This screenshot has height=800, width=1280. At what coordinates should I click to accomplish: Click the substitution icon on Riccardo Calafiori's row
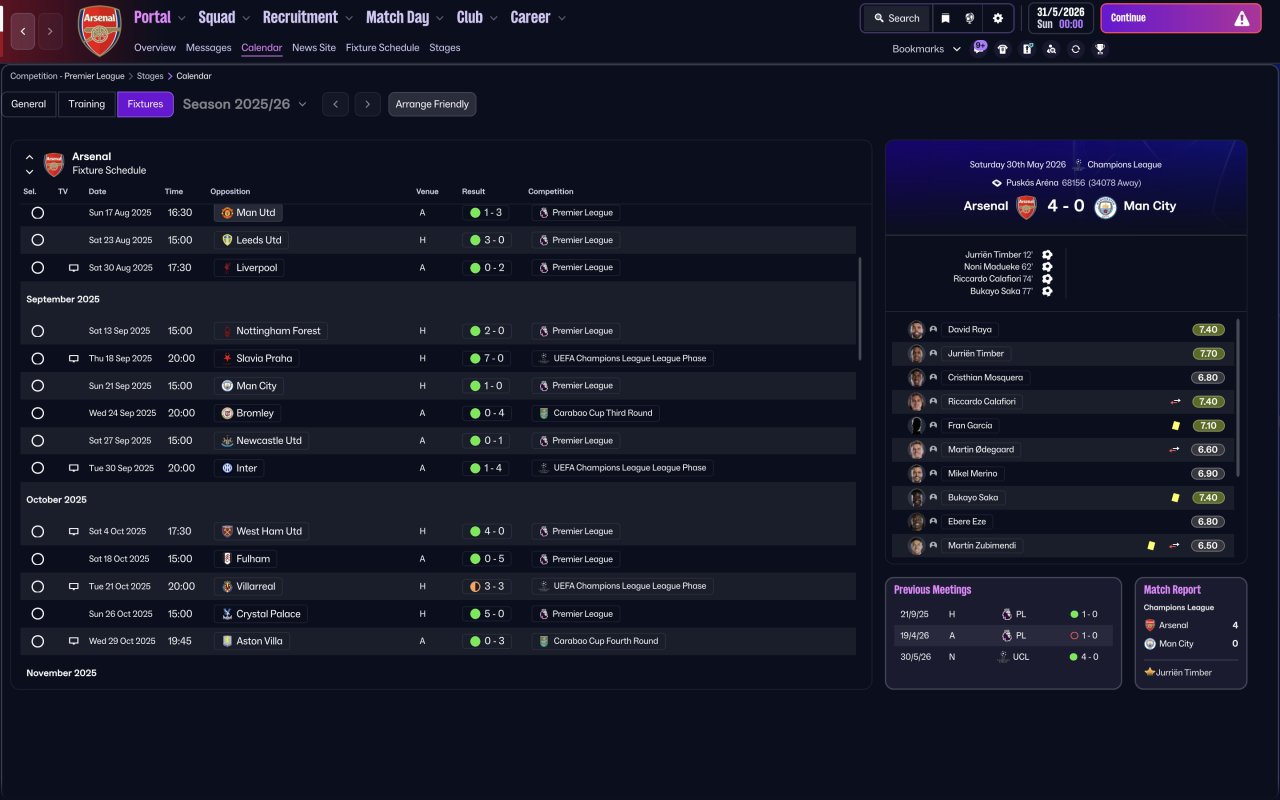coord(1176,402)
